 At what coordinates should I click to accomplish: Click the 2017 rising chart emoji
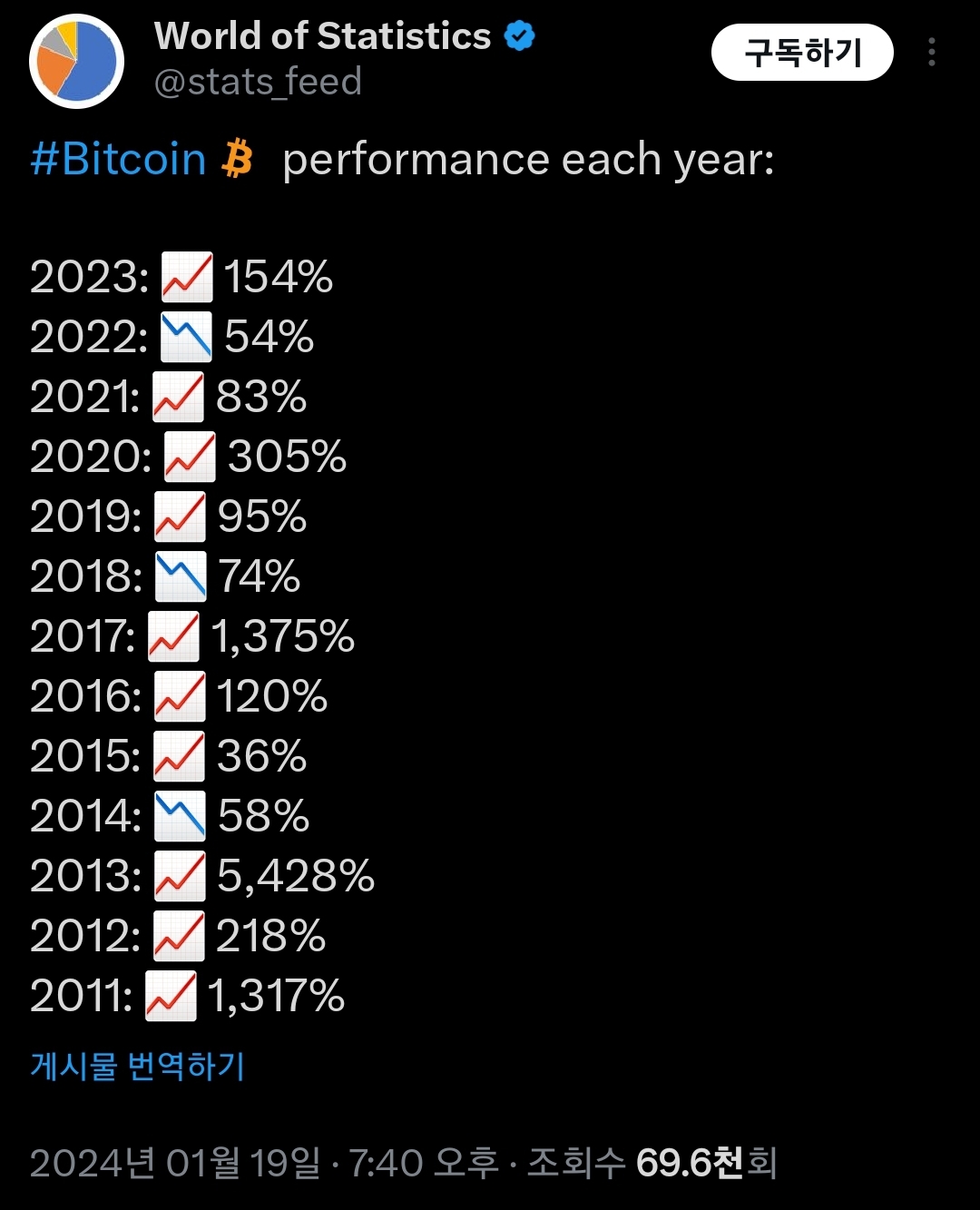(173, 636)
